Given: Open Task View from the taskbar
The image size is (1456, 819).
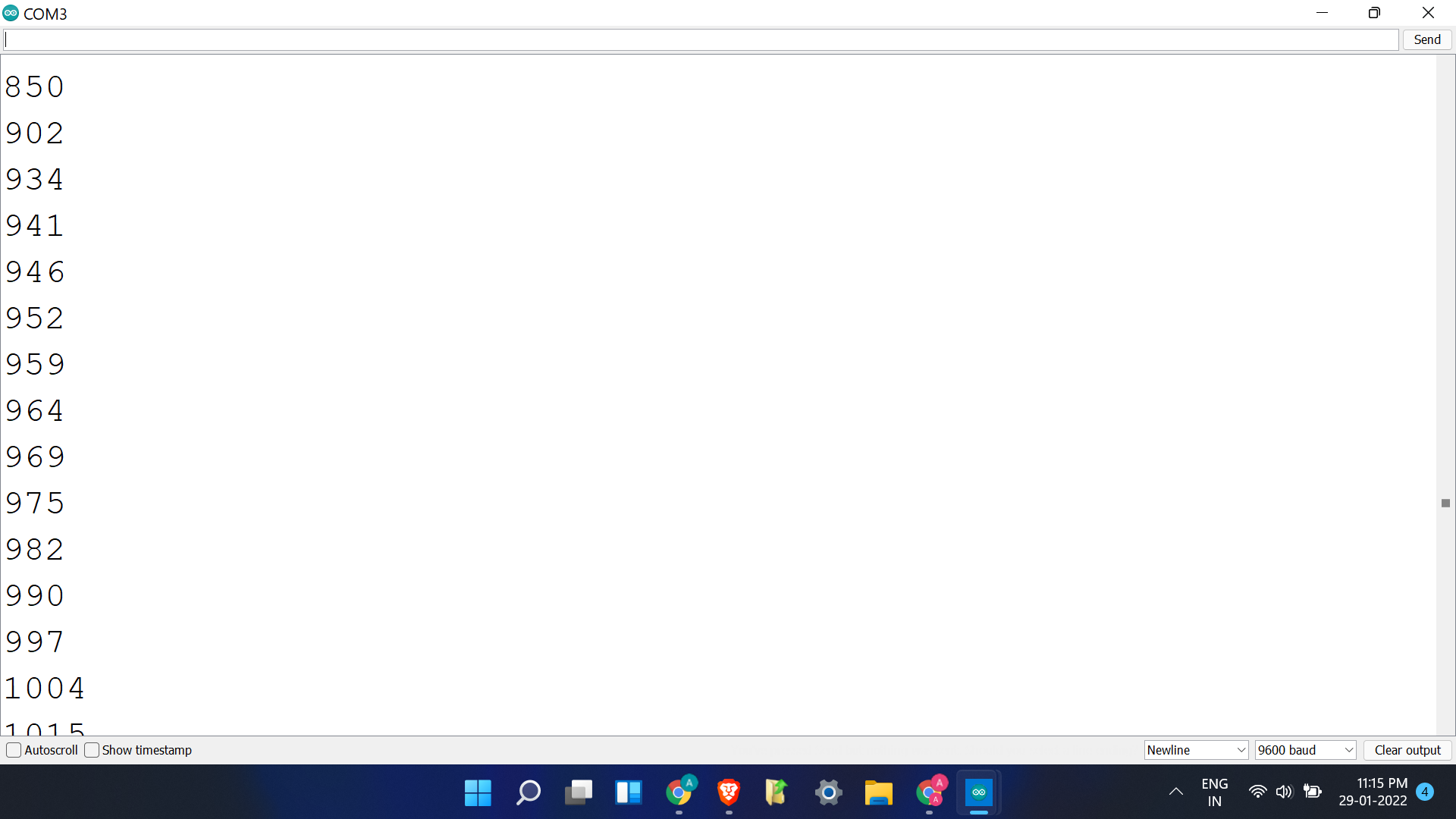Looking at the screenshot, I should pos(579,792).
